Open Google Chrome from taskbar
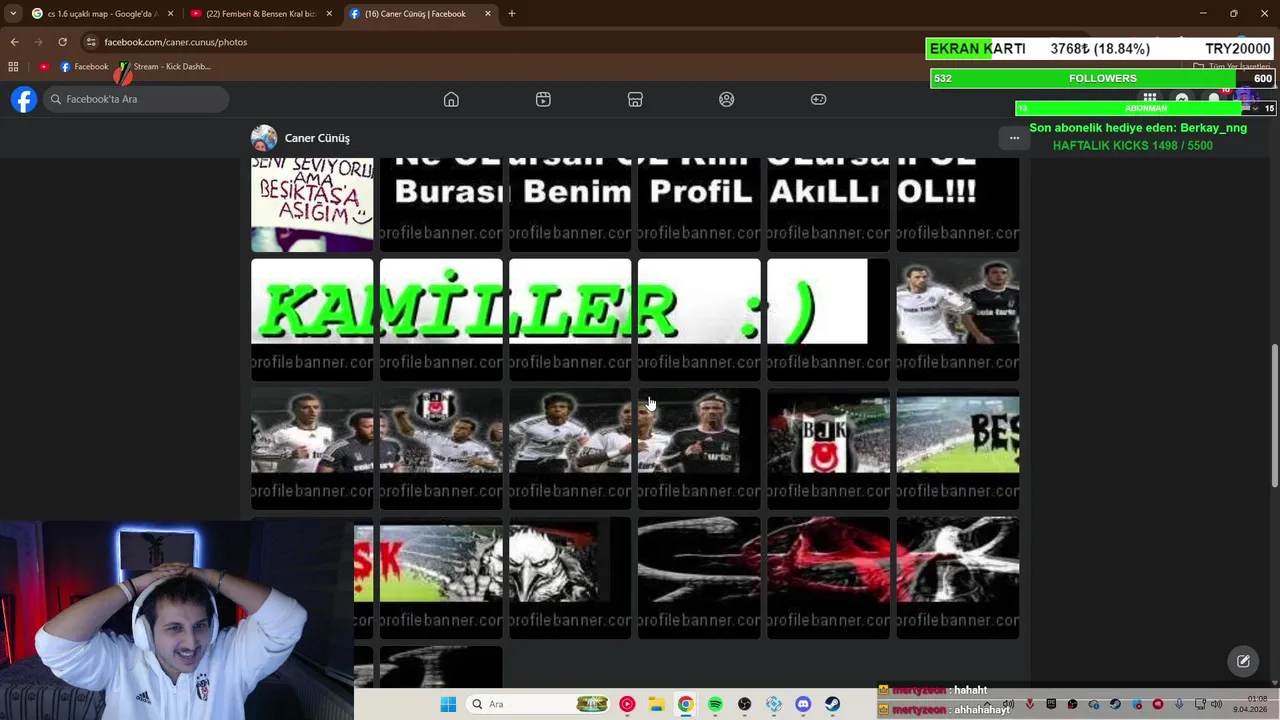 [x=685, y=704]
